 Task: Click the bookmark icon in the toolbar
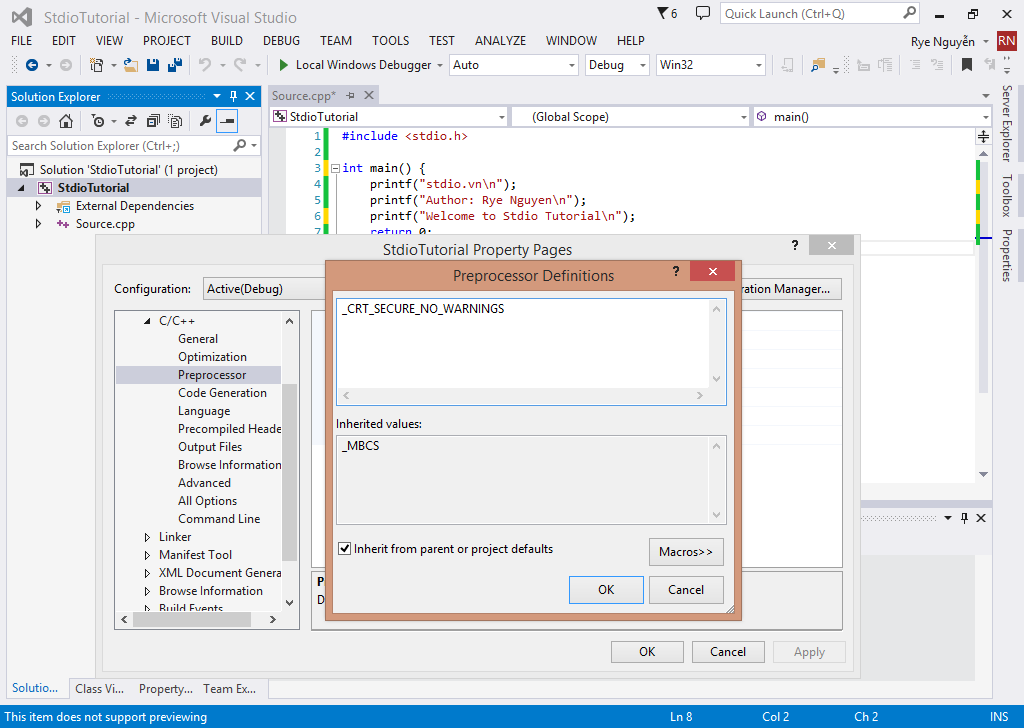click(967, 65)
